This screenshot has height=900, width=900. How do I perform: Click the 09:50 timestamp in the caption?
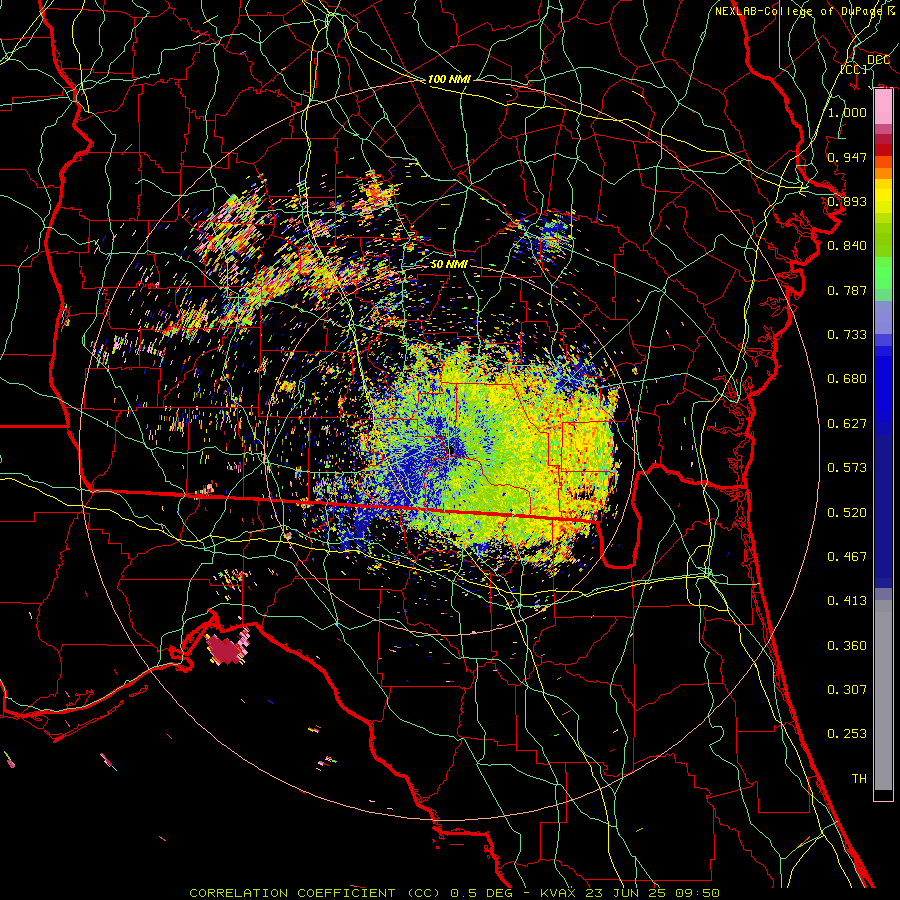(698, 893)
